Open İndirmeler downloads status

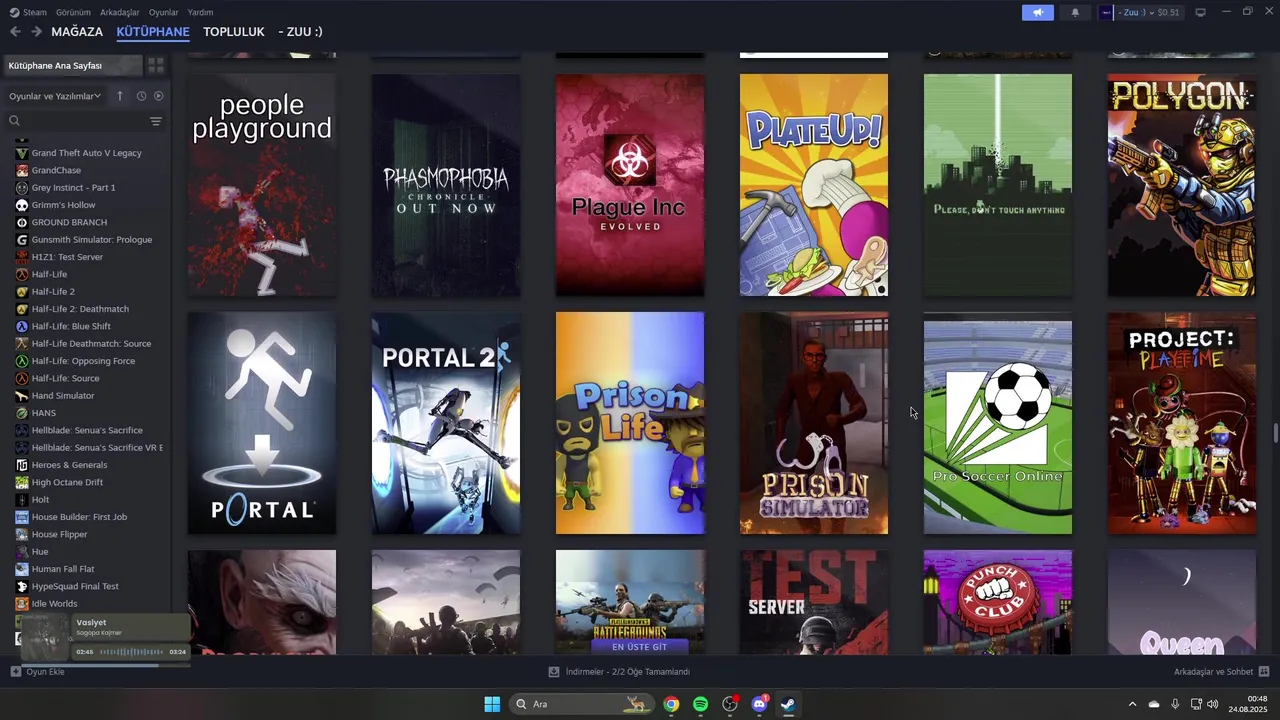619,672
